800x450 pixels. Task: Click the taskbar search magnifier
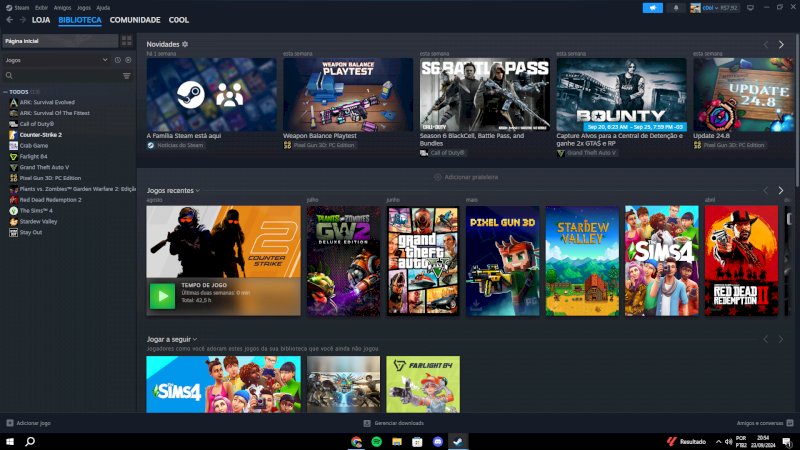click(x=30, y=442)
